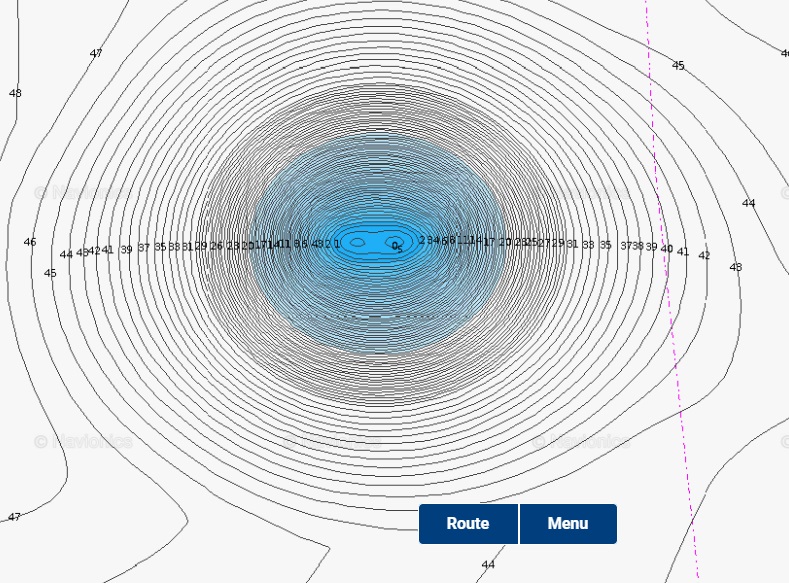This screenshot has width=789, height=583.
Task: Click the 0.5 depth sounding at shoal center
Action: coord(397,246)
